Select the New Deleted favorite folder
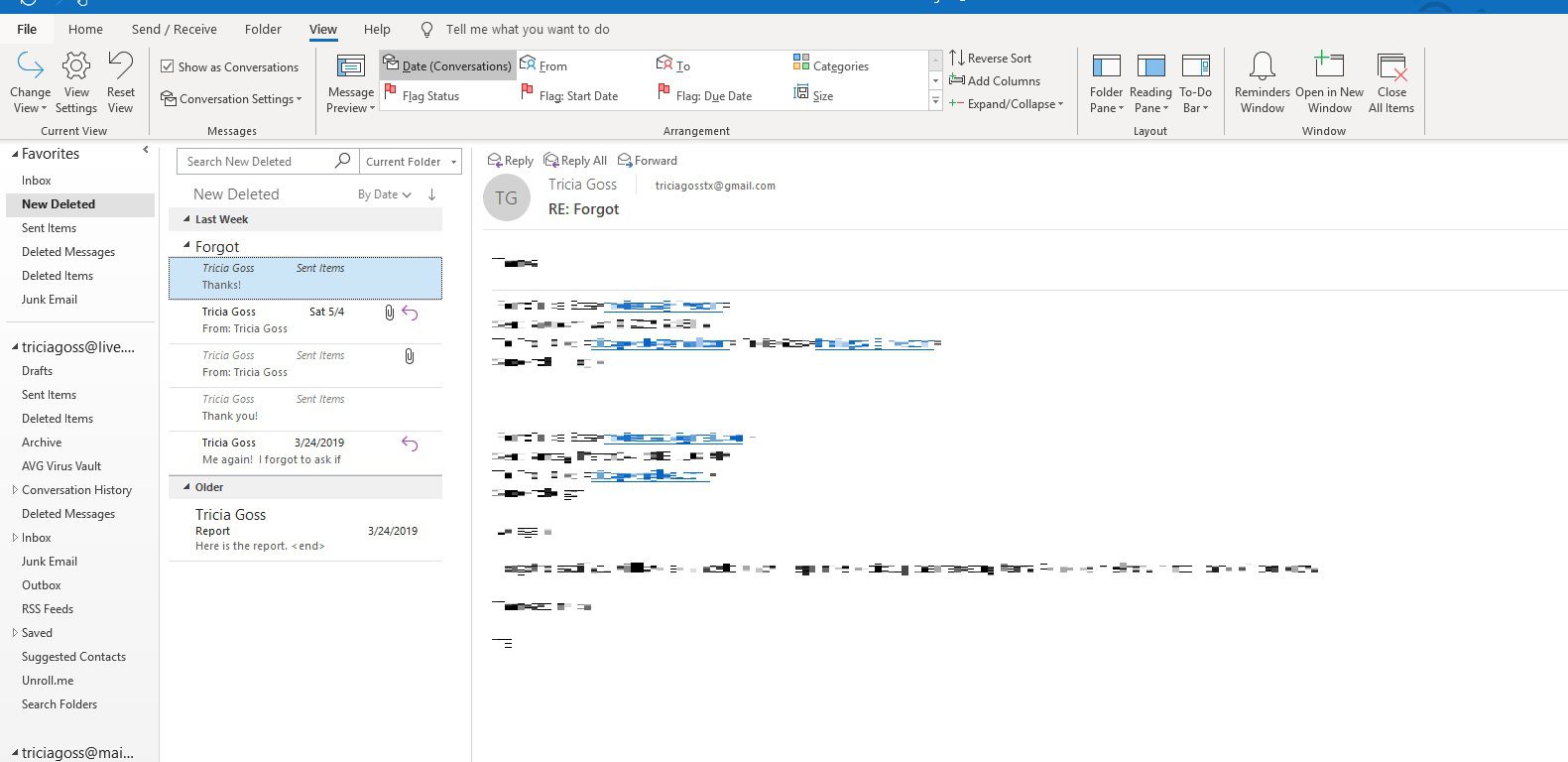The height and width of the screenshot is (762, 1568). (80, 204)
